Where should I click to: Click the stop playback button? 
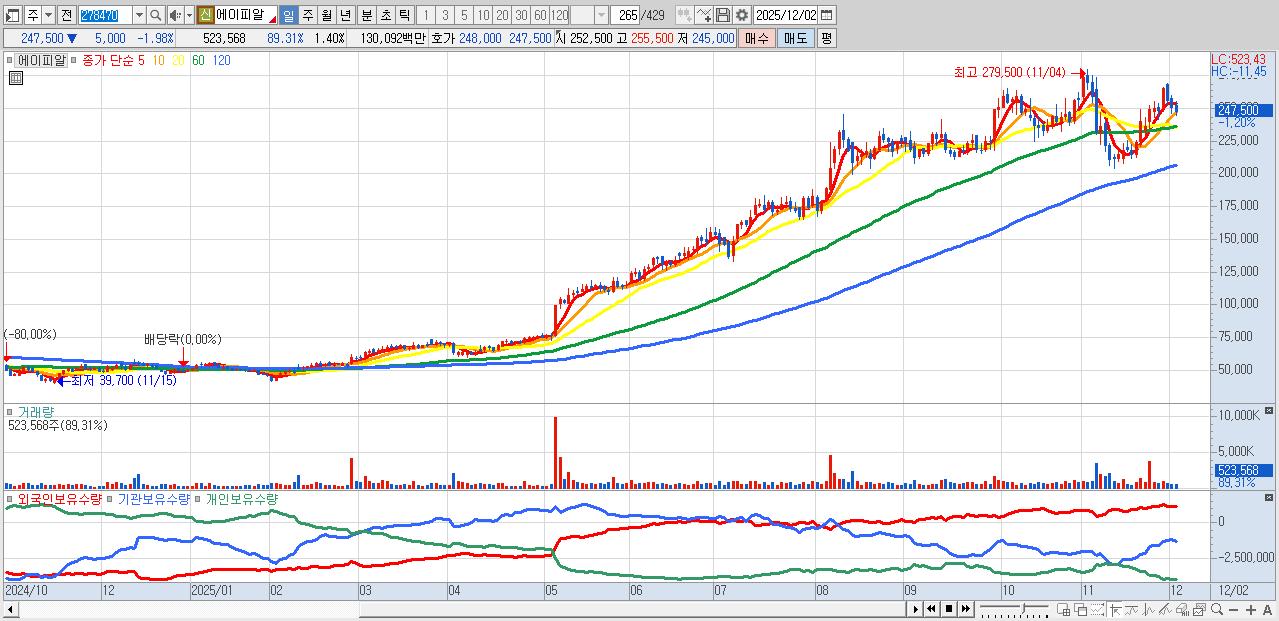949,609
